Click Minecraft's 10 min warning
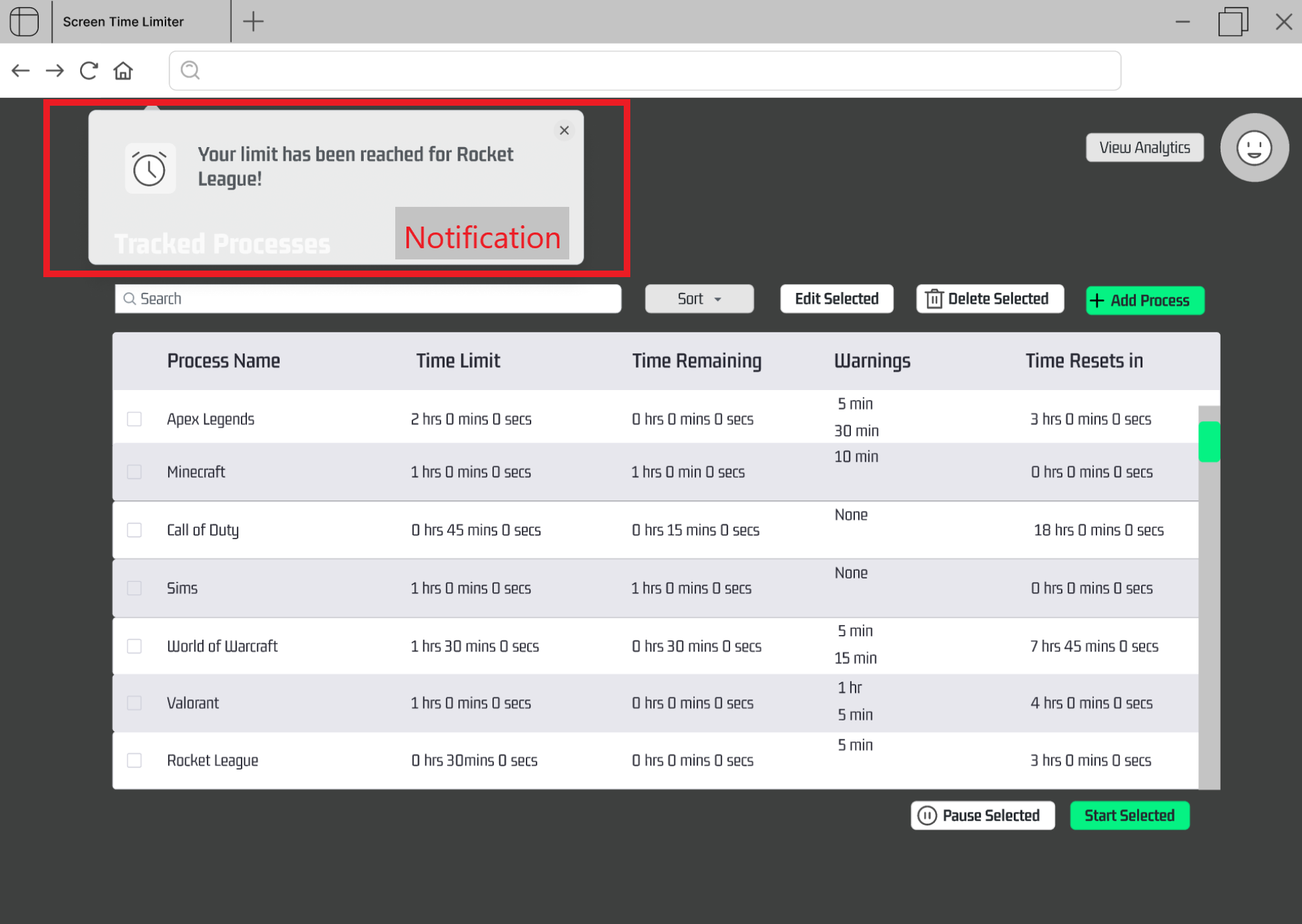This screenshot has height=924, width=1302. click(x=856, y=456)
